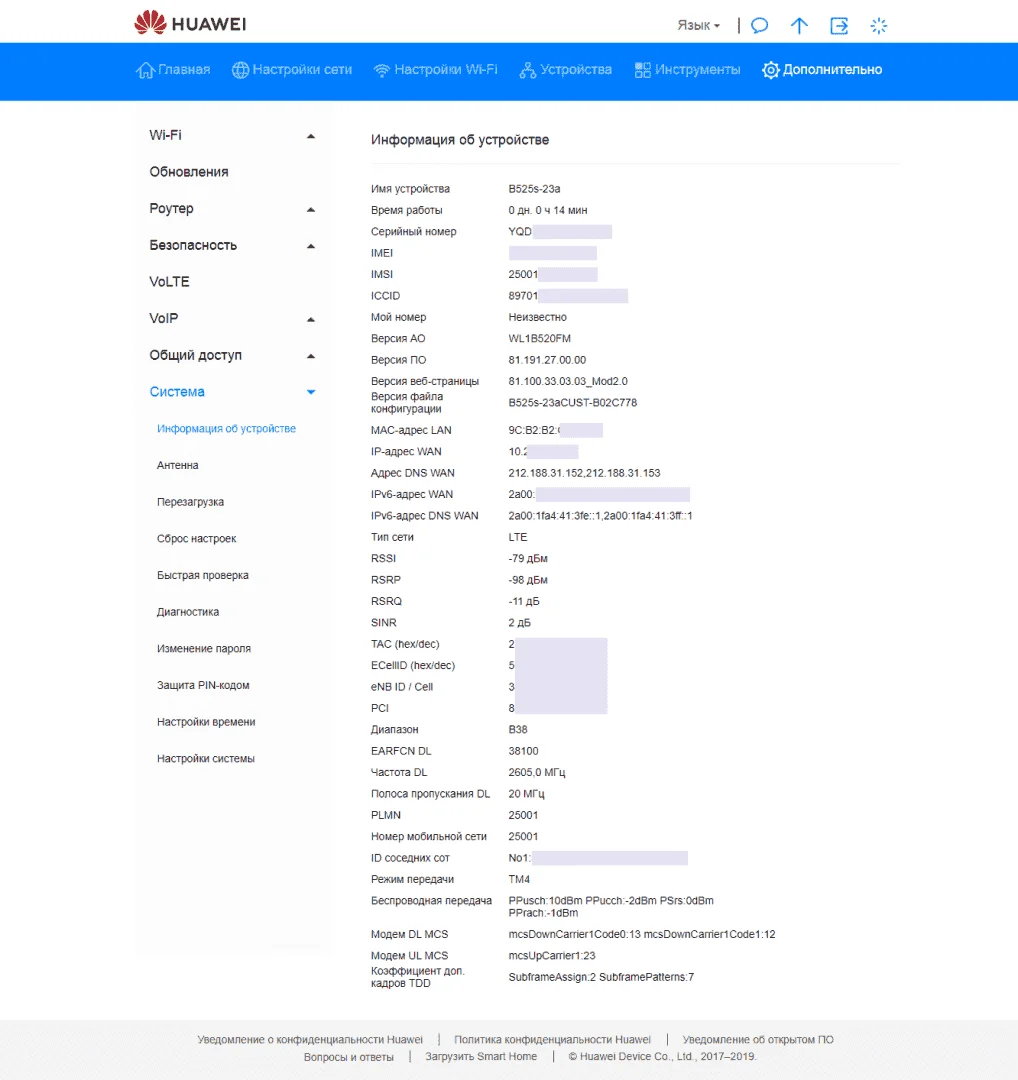
Task: Open the Антенна submenu item
Action: coord(178,465)
